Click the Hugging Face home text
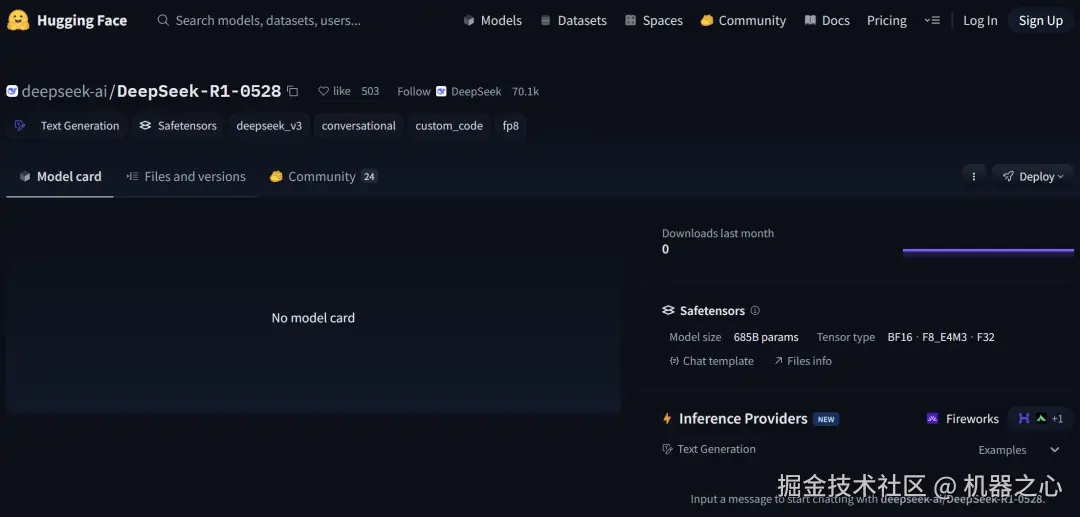 [x=82, y=21]
